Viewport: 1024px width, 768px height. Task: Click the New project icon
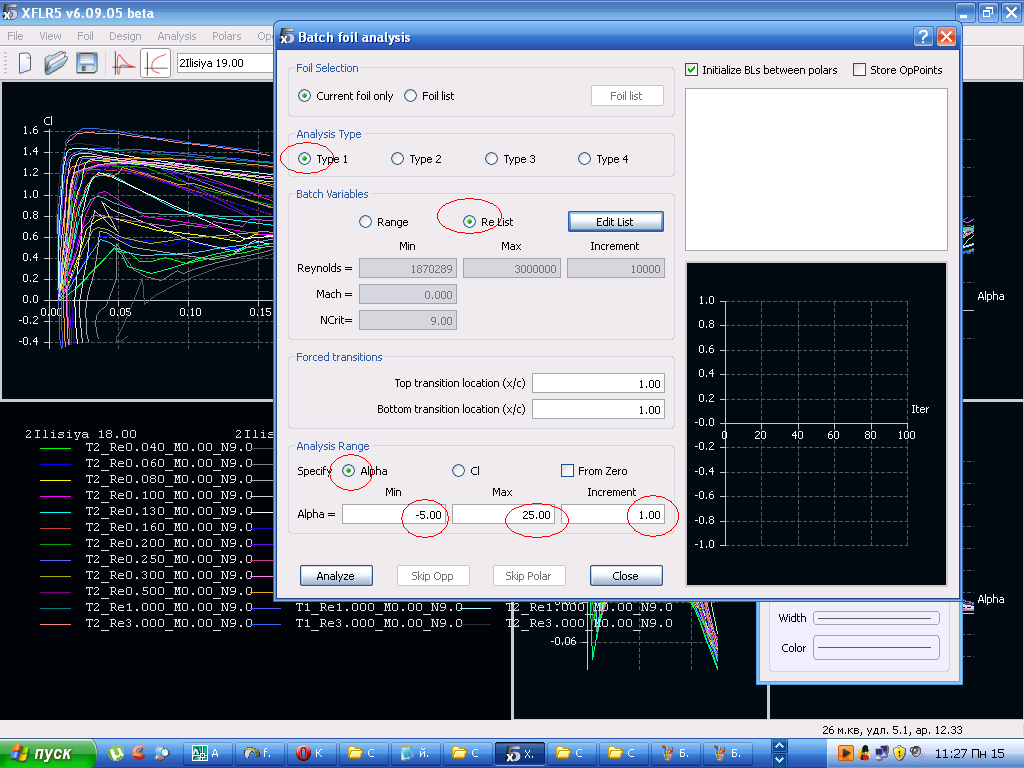[25, 63]
